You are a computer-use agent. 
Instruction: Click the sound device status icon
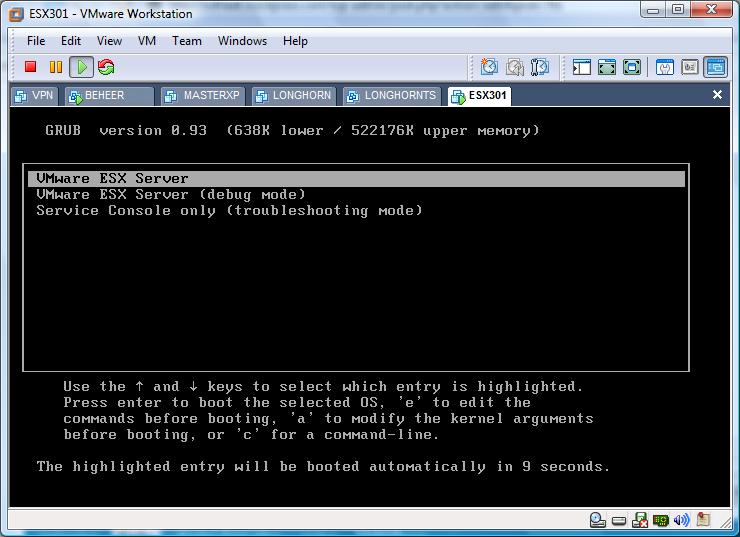click(682, 521)
